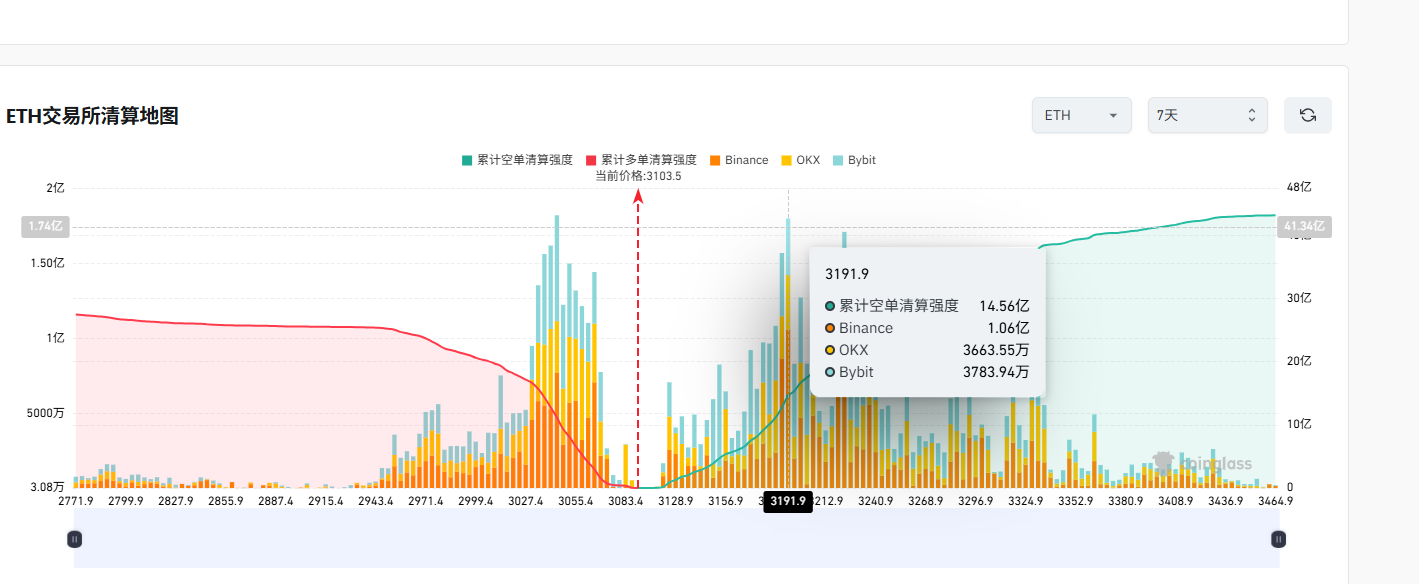The image size is (1419, 584).
Task: Click right handle of the zoom slider
Action: click(x=1278, y=539)
